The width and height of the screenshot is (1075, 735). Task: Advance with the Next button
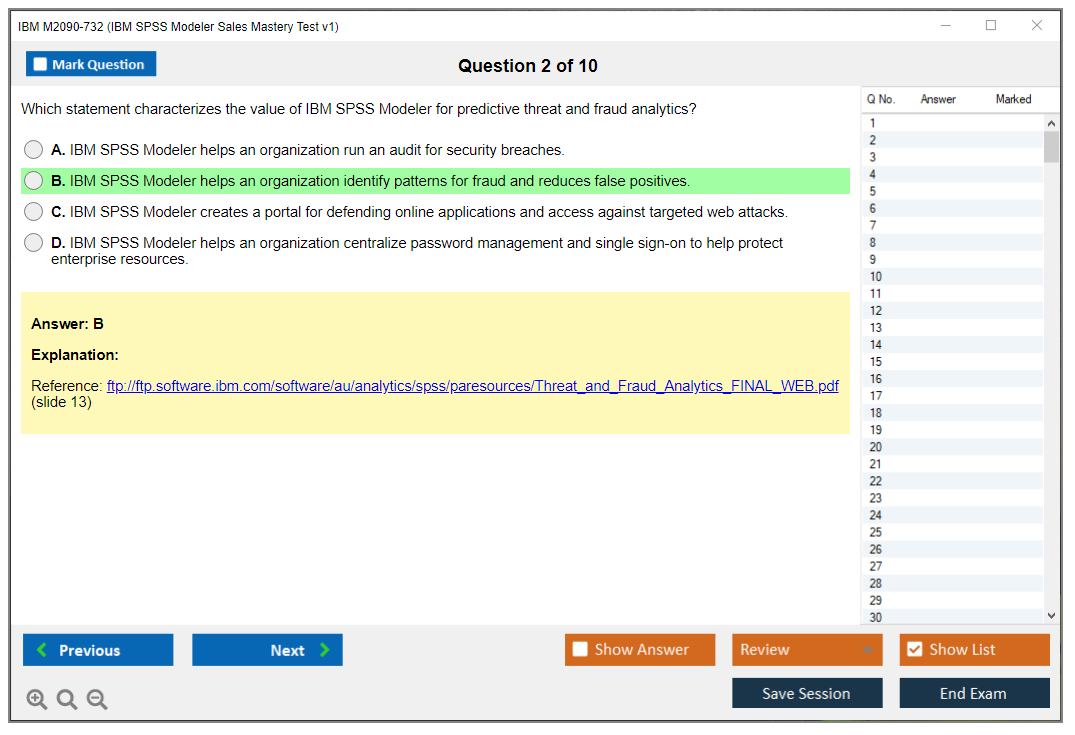coord(267,650)
